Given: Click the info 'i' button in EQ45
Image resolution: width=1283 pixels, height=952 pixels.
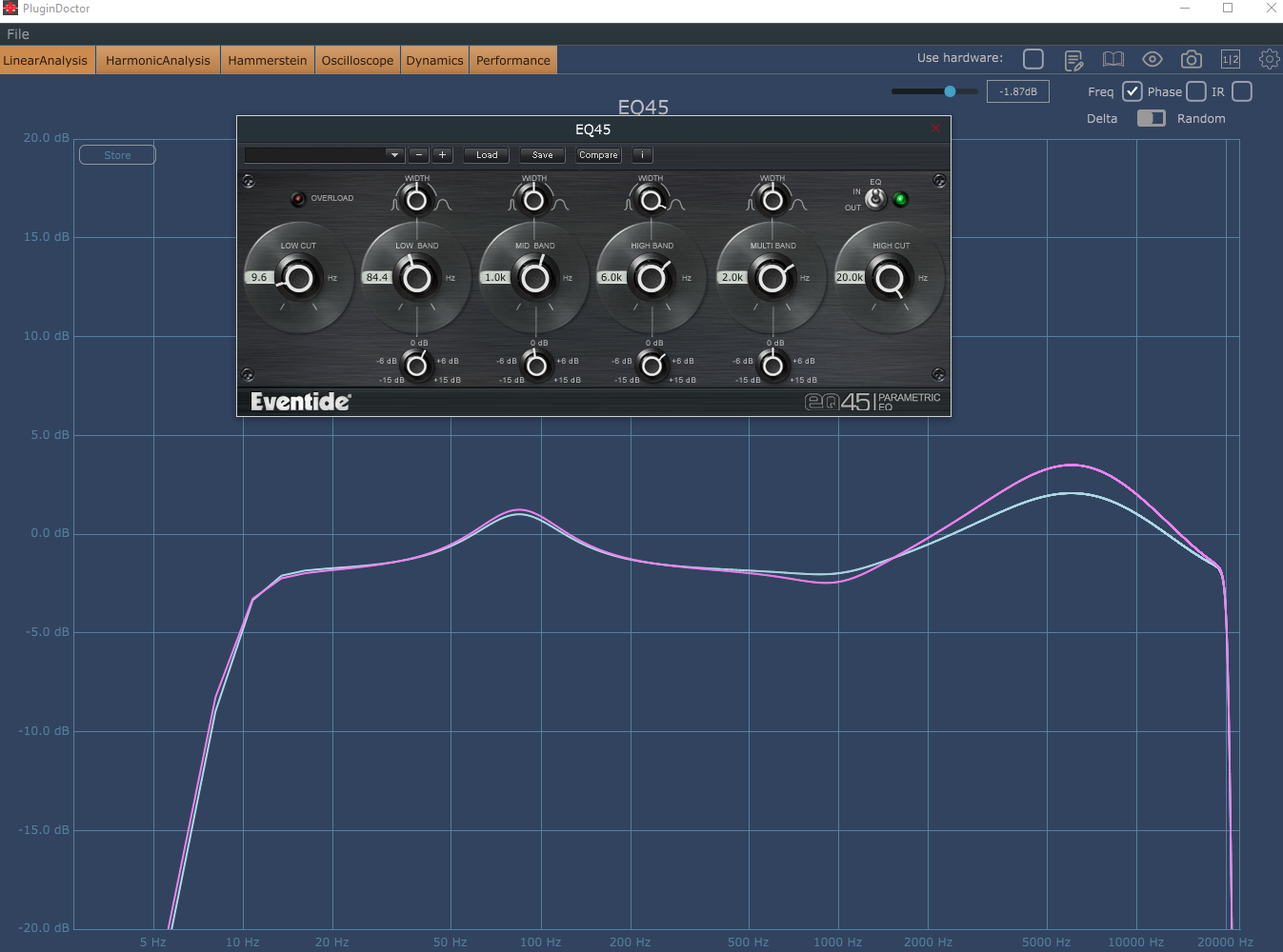Looking at the screenshot, I should click(642, 155).
